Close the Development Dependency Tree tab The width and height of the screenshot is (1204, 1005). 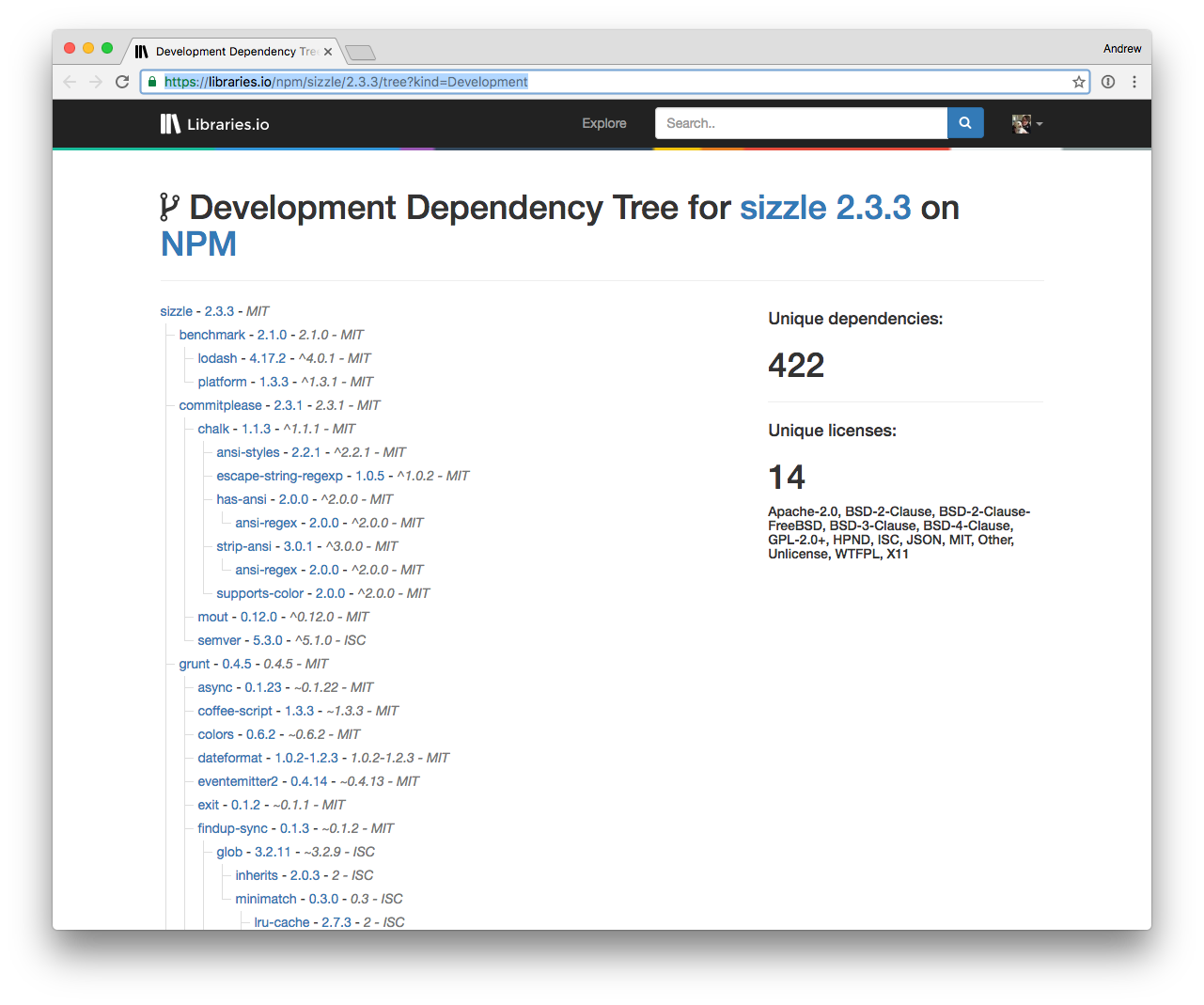[x=328, y=52]
